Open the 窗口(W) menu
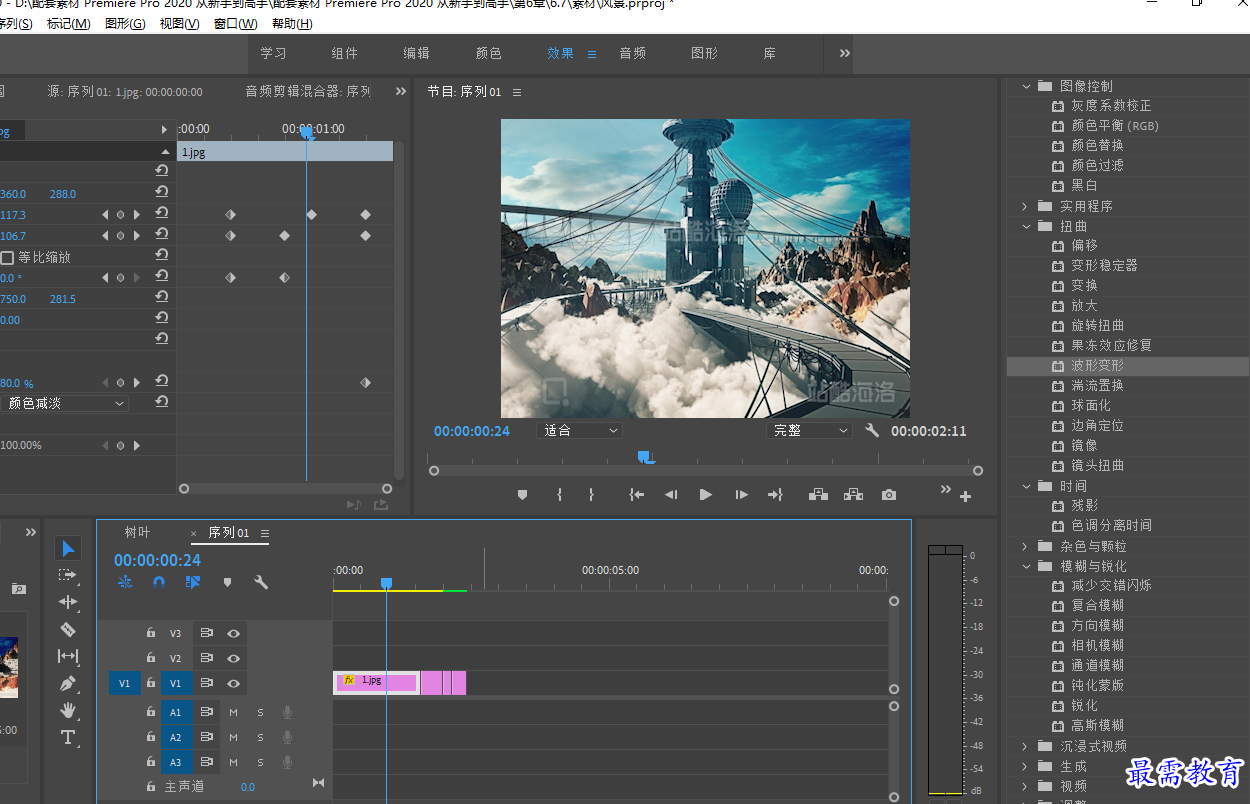This screenshot has width=1250, height=804. coord(236,24)
